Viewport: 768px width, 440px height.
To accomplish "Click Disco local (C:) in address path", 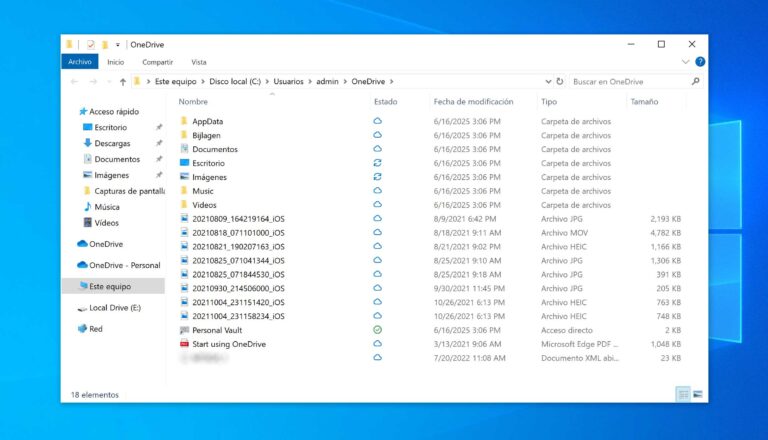I will click(x=235, y=81).
